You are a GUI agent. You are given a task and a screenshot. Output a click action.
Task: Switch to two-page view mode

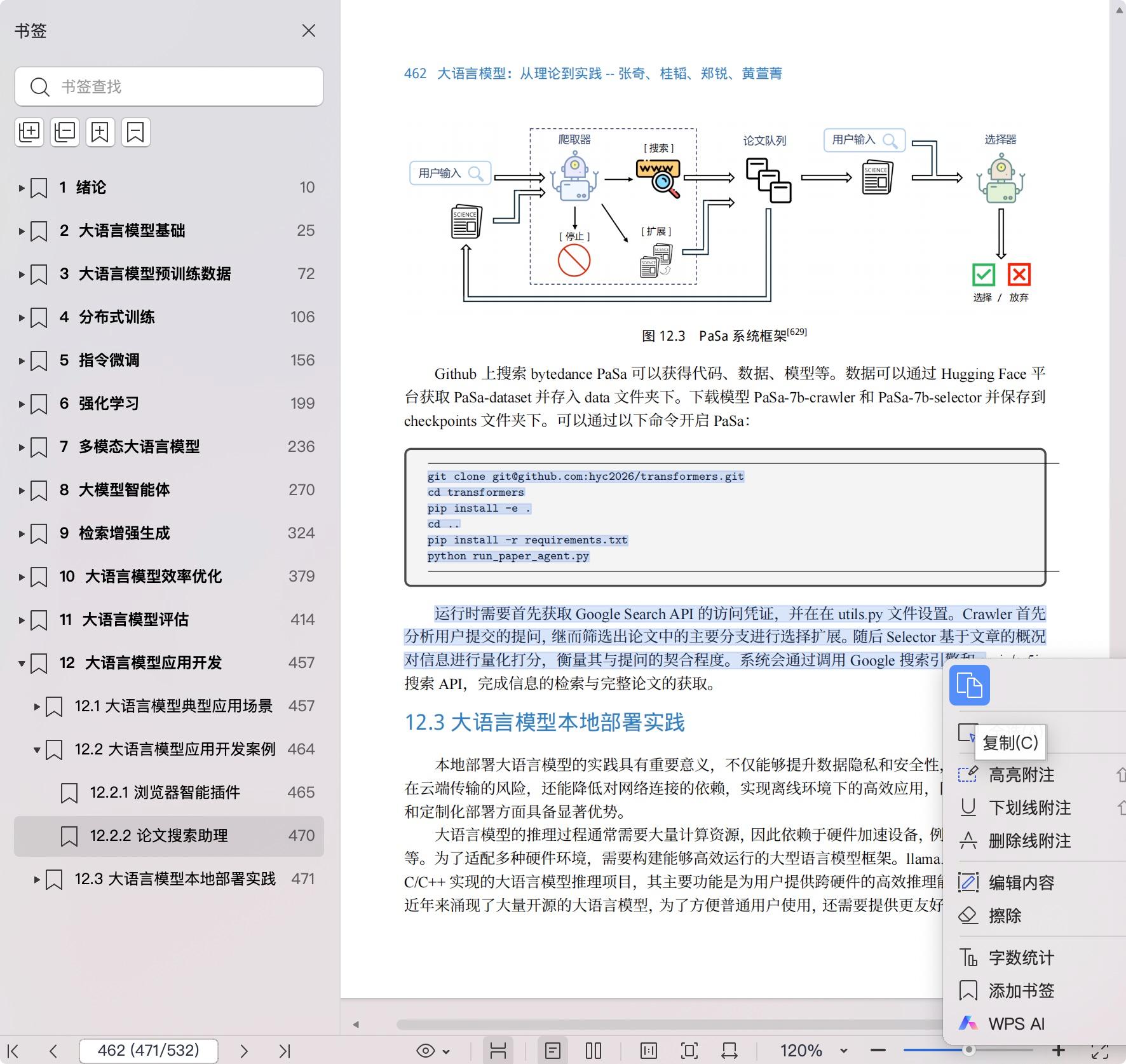[593, 1051]
